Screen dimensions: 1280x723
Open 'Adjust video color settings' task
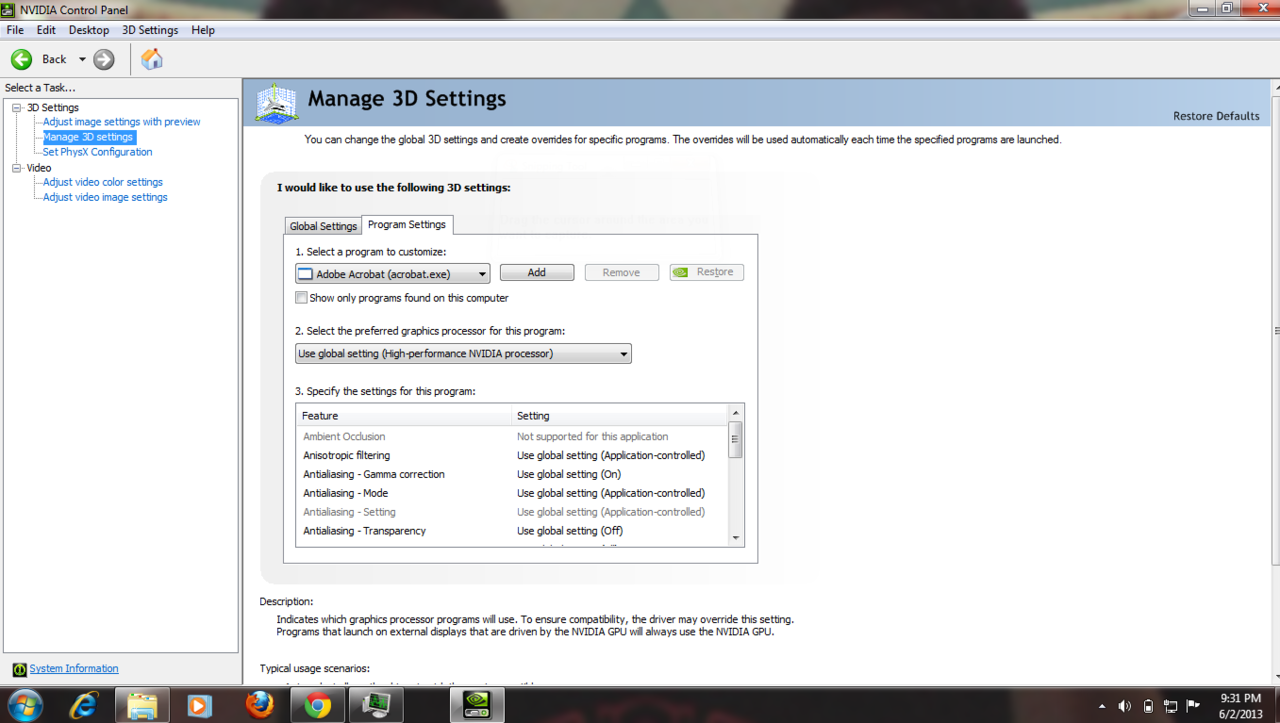point(103,182)
